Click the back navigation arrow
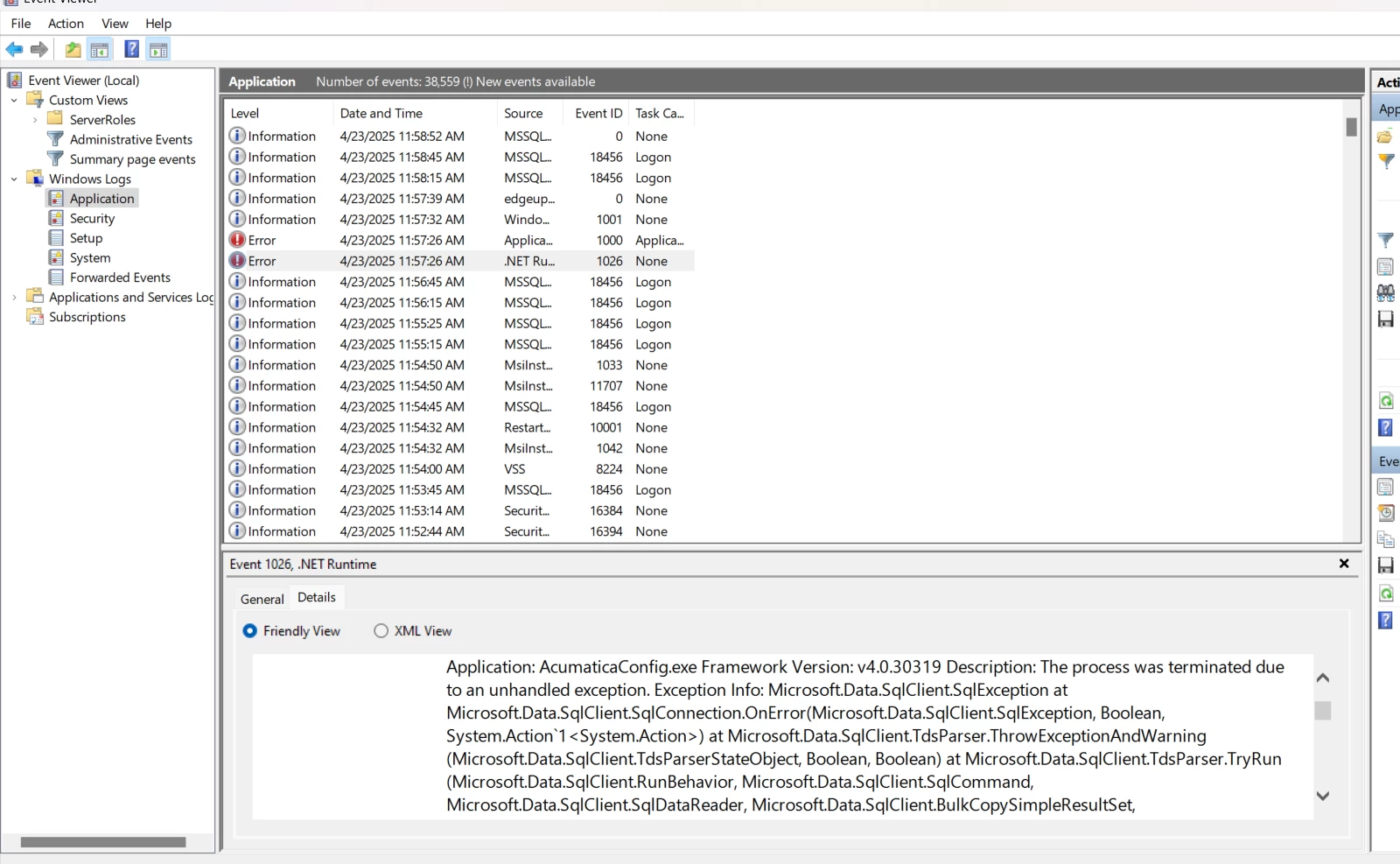1400x864 pixels. point(14,50)
